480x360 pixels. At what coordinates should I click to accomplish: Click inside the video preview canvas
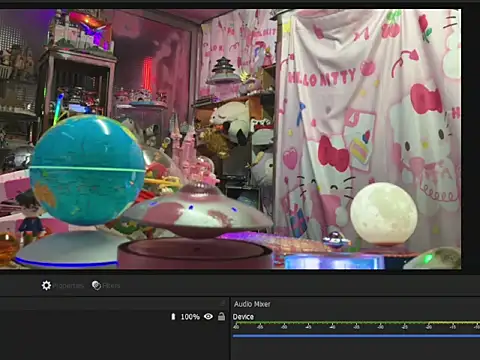pyautogui.click(x=230, y=139)
